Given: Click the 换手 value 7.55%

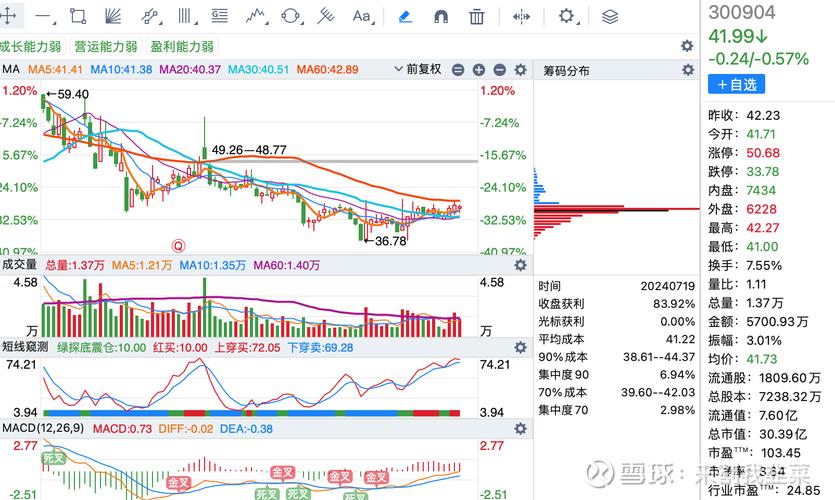Looking at the screenshot, I should 764,266.
